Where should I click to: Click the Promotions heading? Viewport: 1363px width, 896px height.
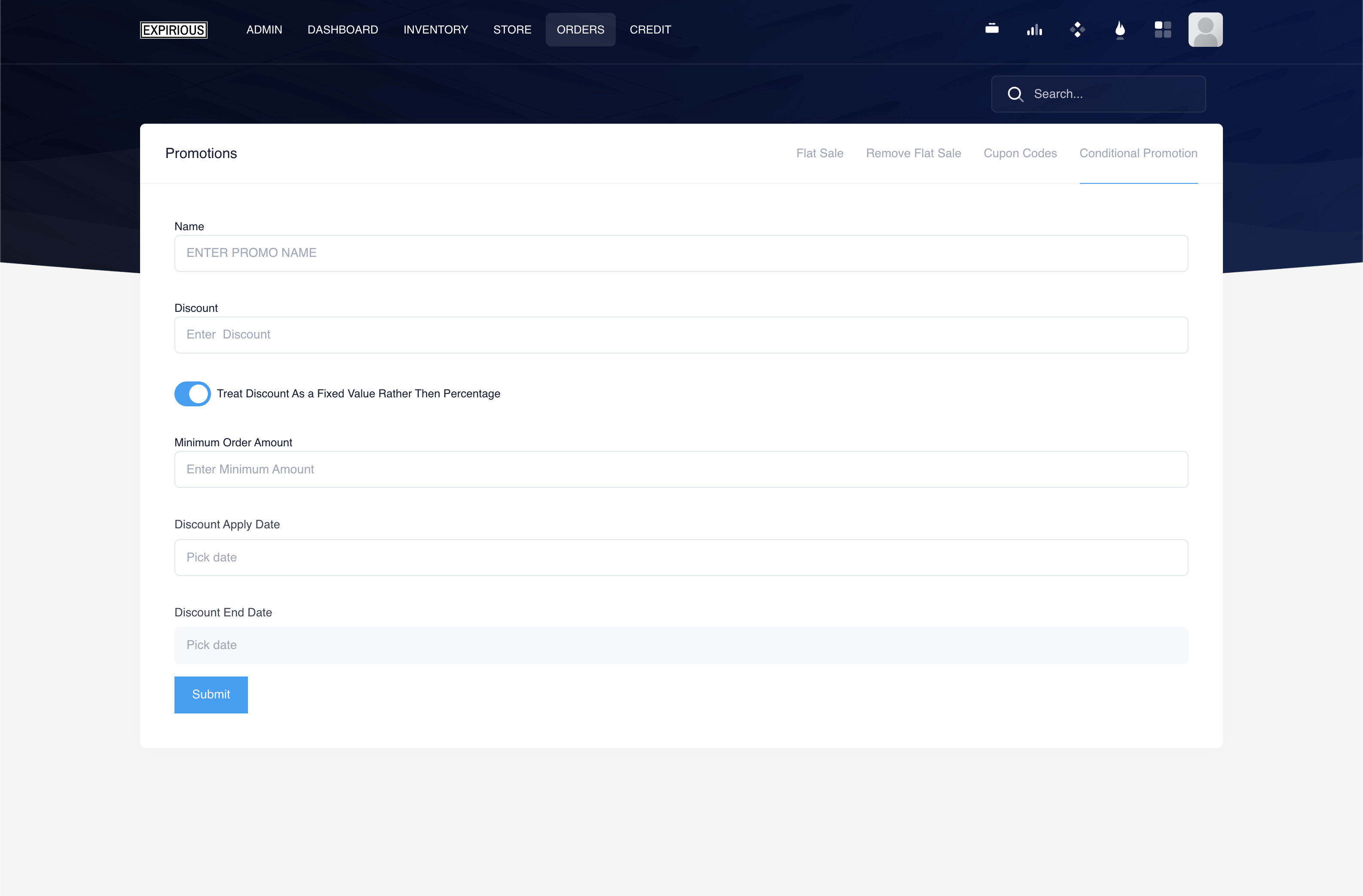coord(201,153)
